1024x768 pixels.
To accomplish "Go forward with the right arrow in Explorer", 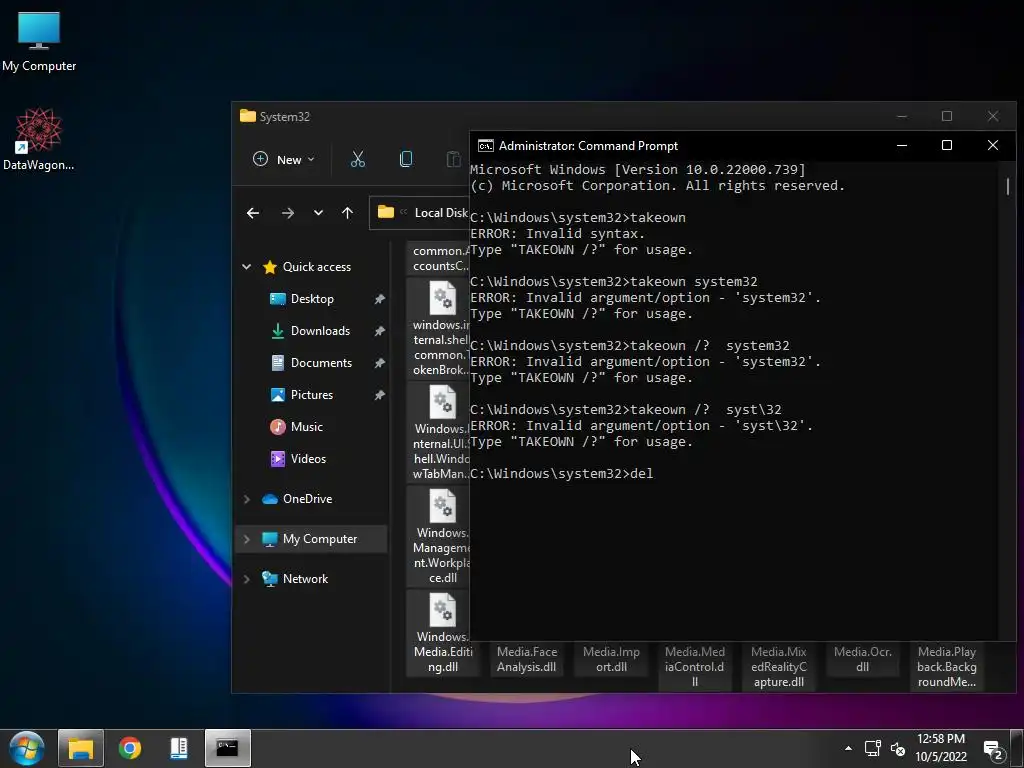I will 287,213.
